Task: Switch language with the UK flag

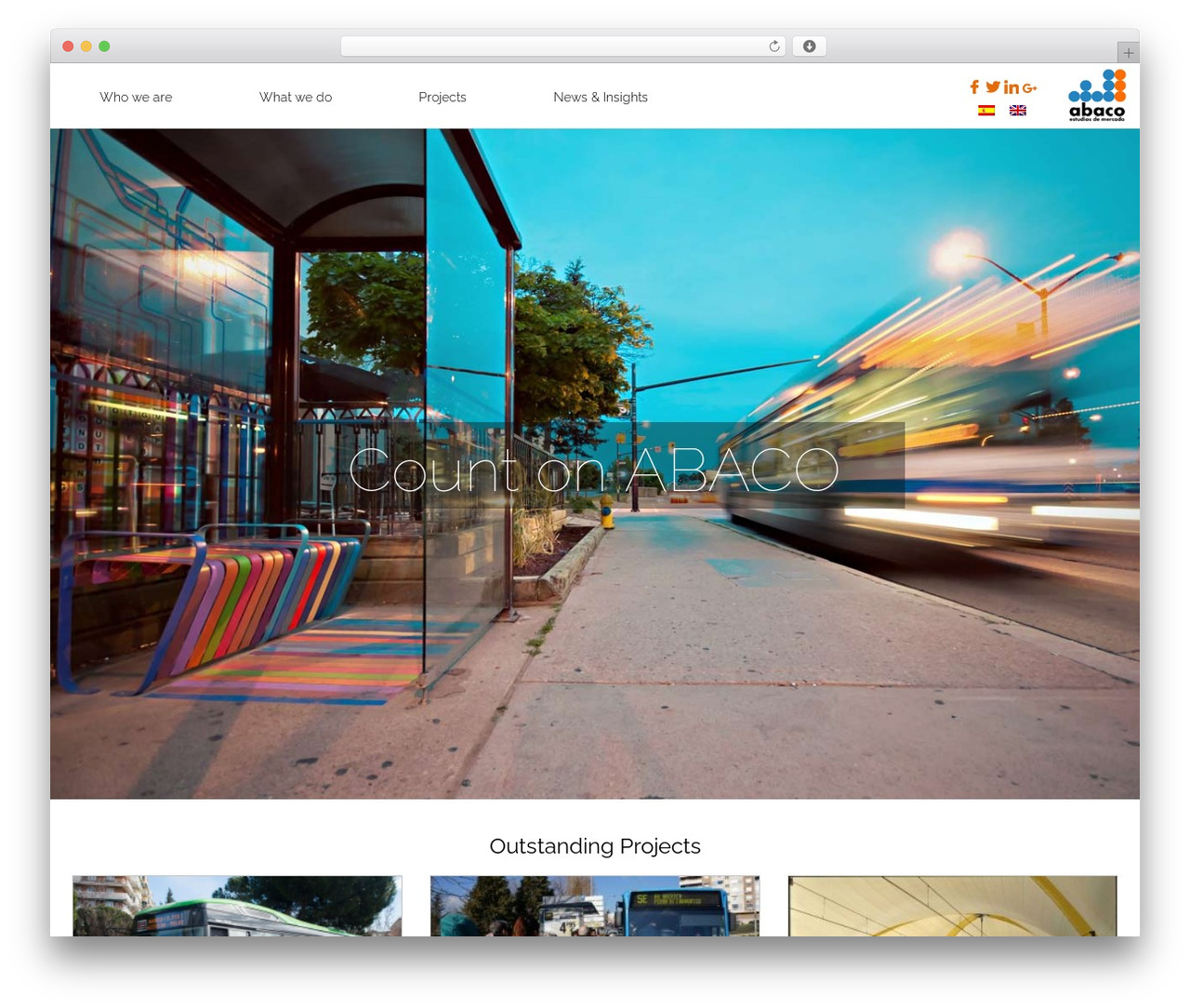Action: coord(1018,110)
